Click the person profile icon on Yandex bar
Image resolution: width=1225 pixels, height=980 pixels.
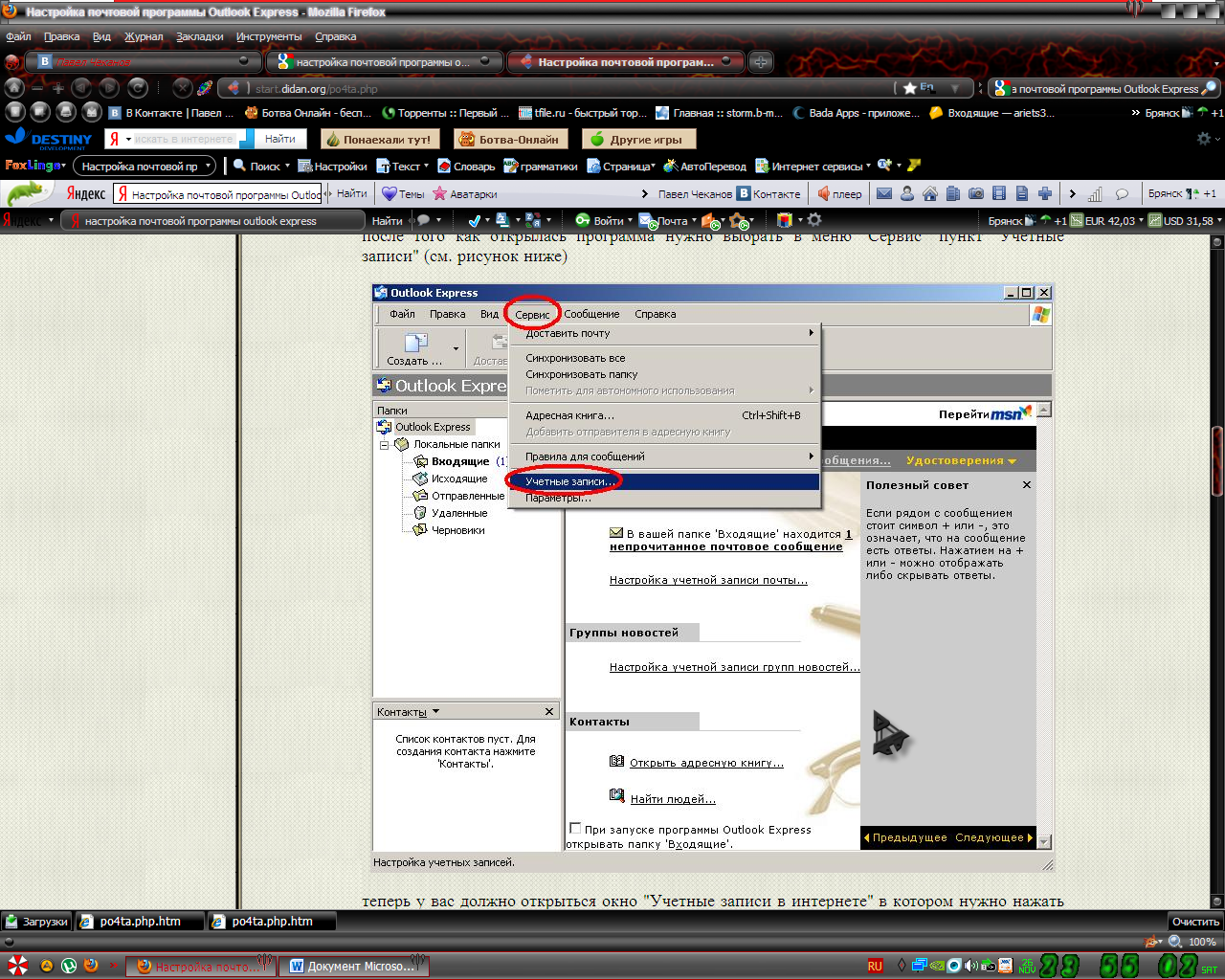(x=907, y=193)
